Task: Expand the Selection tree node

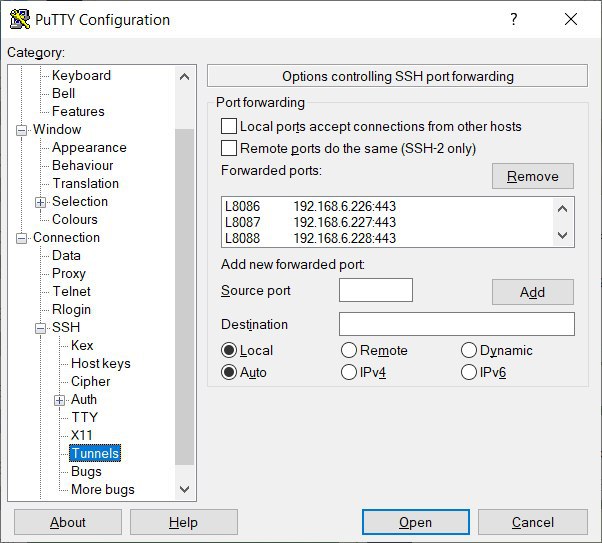Action: [x=40, y=202]
